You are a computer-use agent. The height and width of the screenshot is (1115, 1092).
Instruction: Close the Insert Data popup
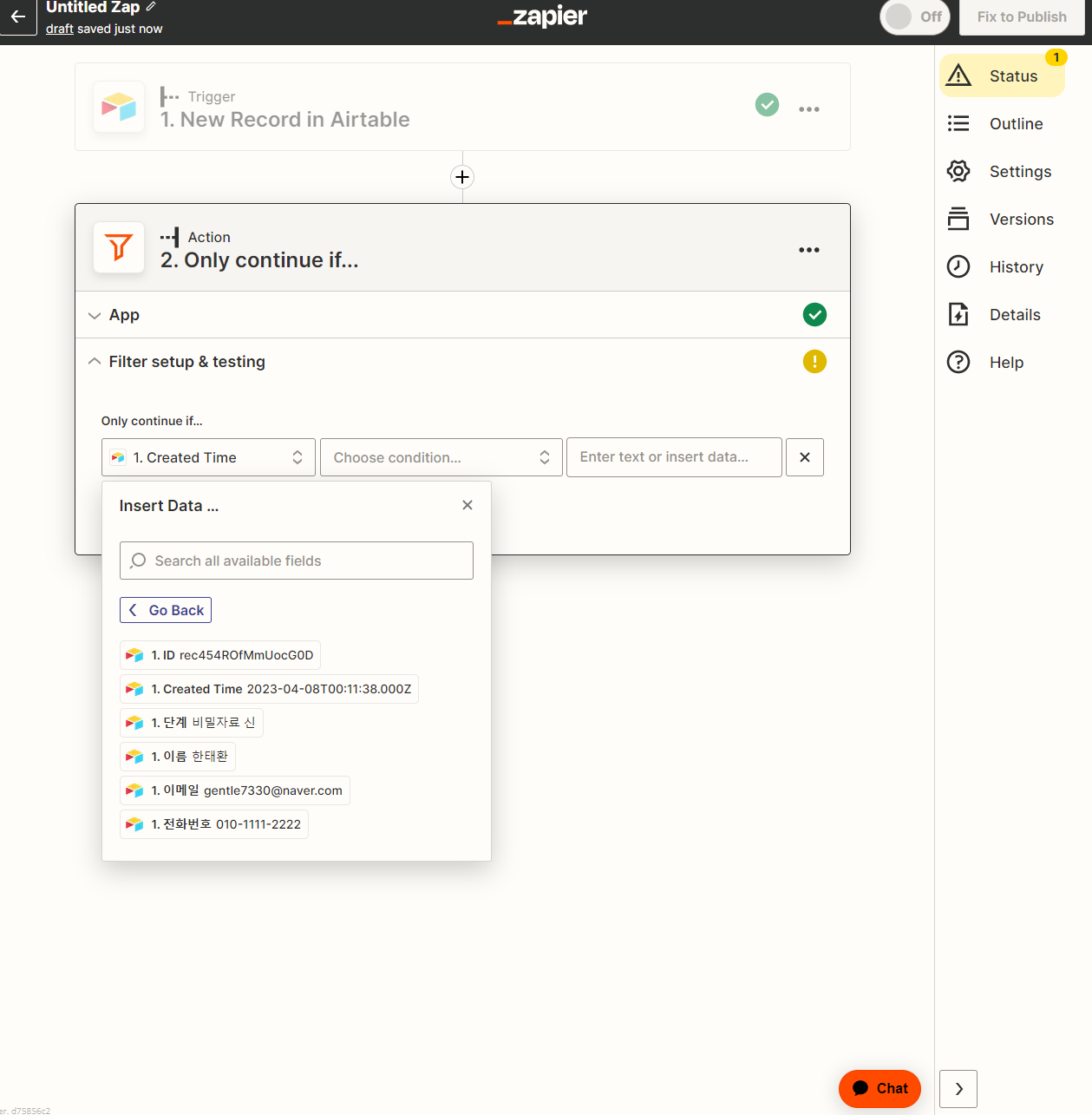pyautogui.click(x=468, y=505)
